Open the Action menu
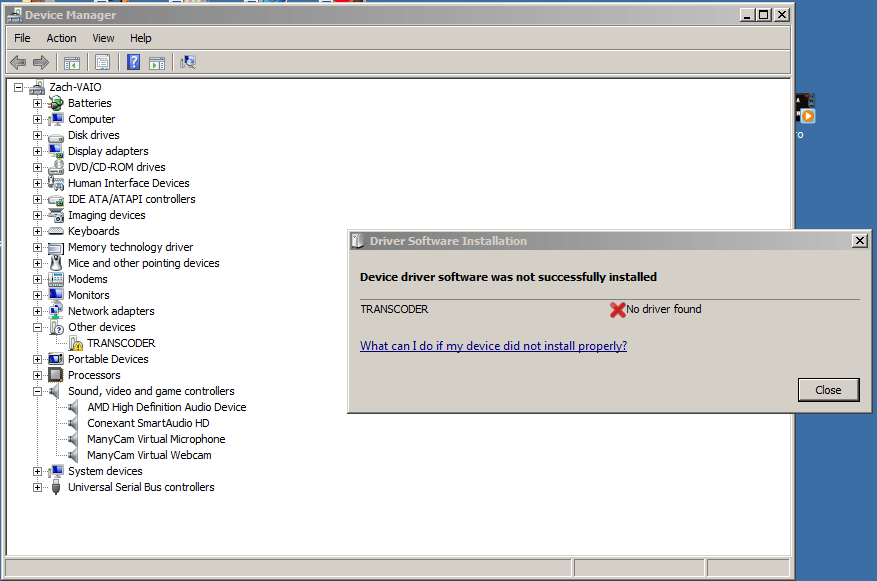This screenshot has height=581, width=877. (62, 38)
